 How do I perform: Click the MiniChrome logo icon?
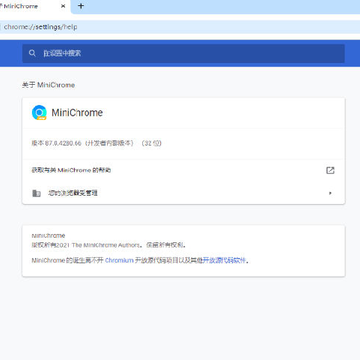[39, 113]
